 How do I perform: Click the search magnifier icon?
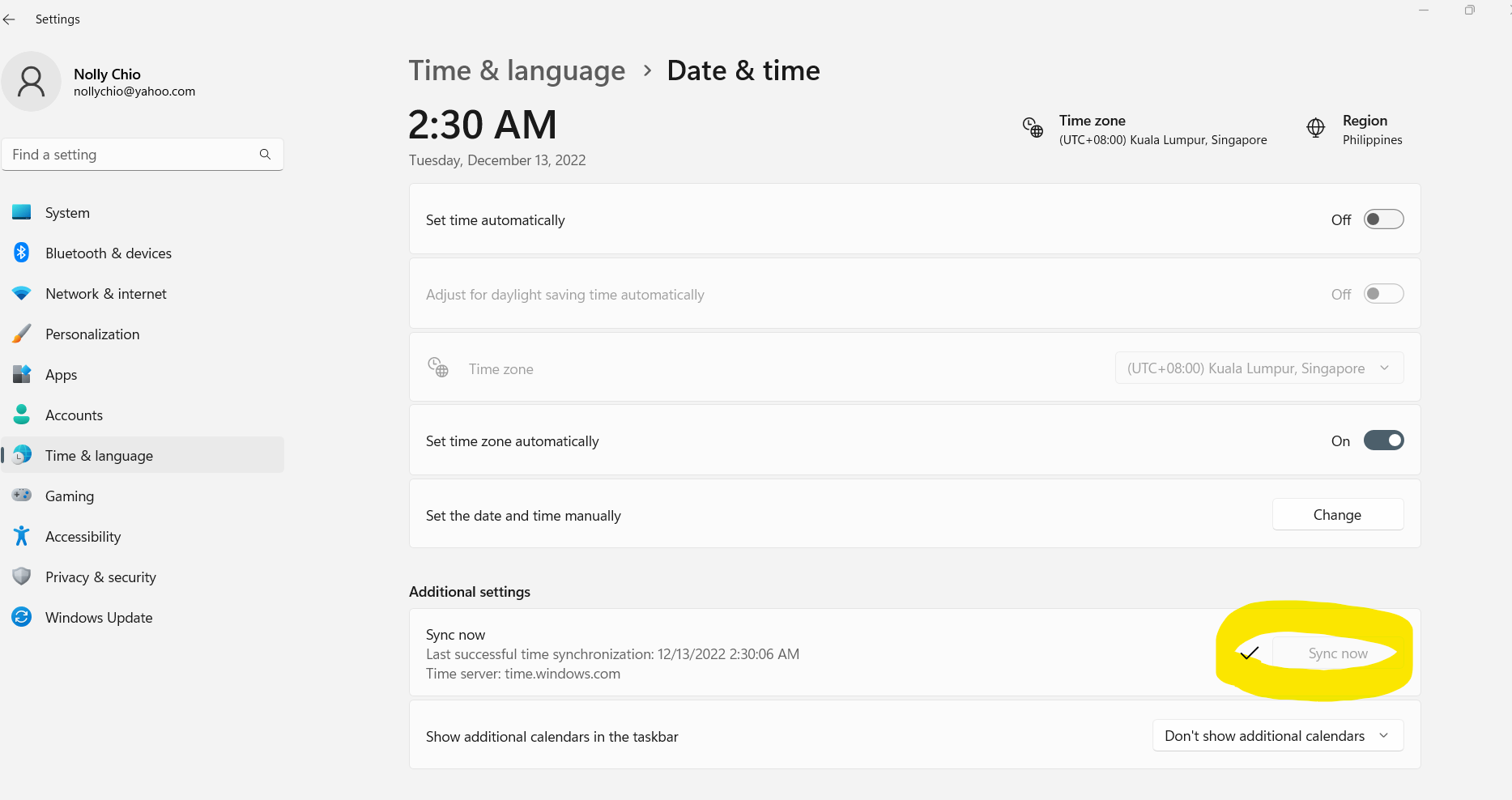coord(265,155)
